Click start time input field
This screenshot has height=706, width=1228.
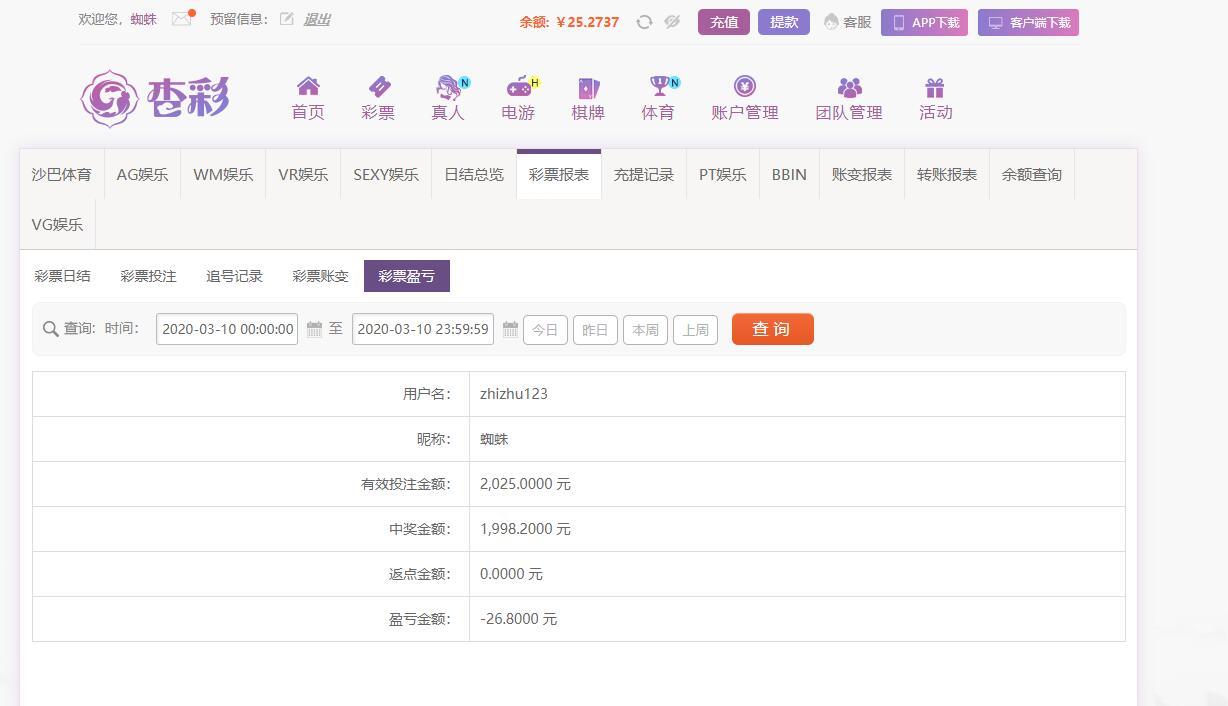(x=227, y=329)
